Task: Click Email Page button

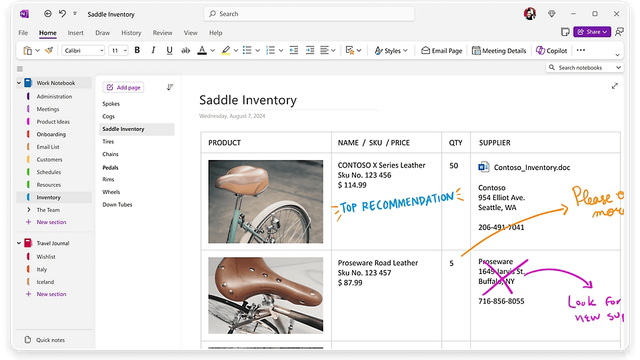Action: 442,51
